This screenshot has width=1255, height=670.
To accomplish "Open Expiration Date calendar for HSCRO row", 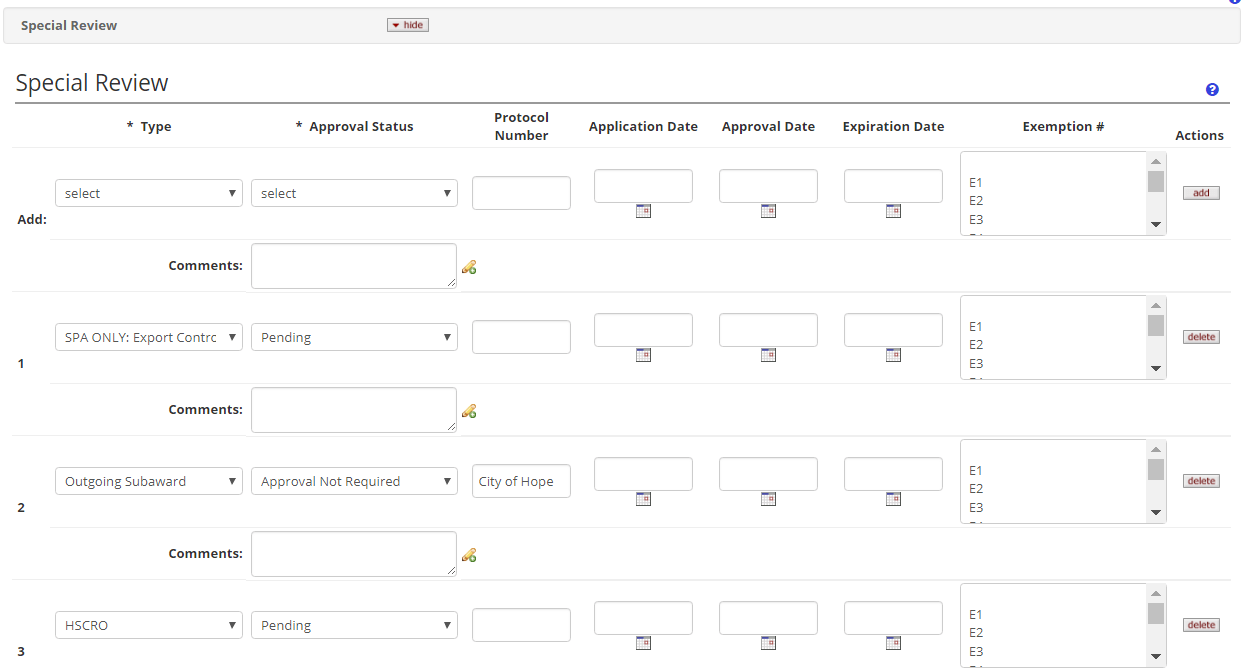I will point(893,643).
